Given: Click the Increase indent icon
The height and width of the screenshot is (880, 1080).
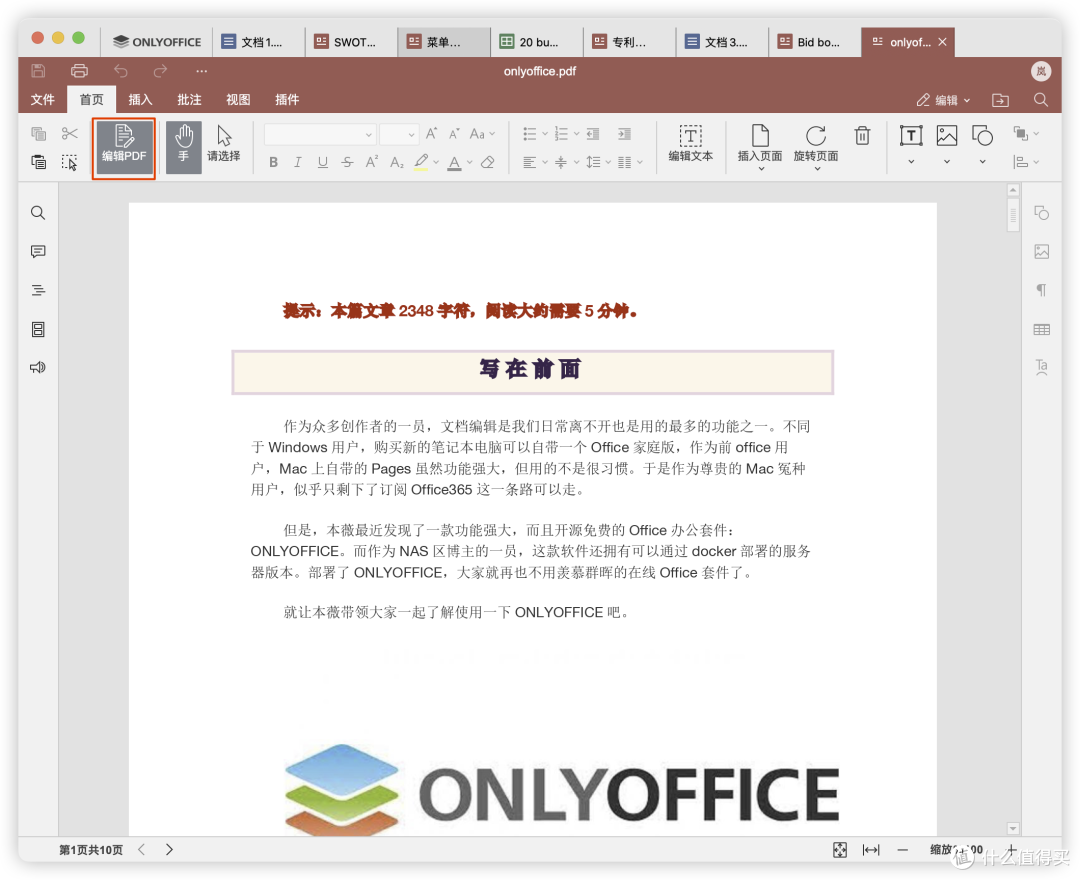Looking at the screenshot, I should click(624, 134).
